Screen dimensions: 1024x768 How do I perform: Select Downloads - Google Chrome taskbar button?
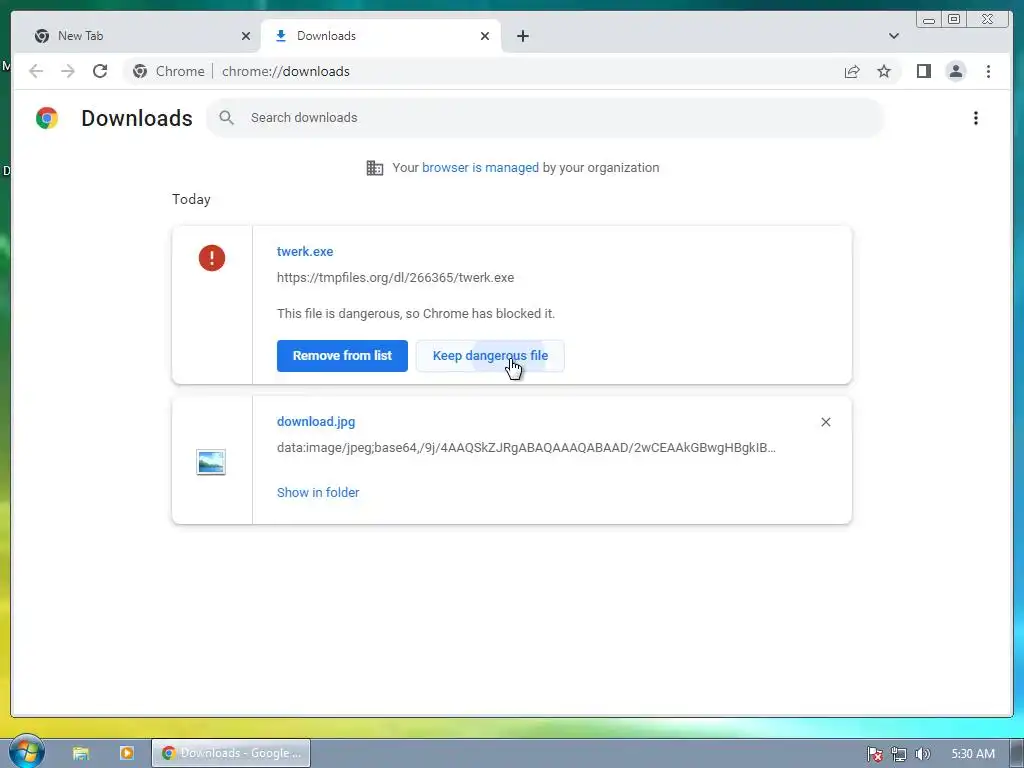(231, 753)
